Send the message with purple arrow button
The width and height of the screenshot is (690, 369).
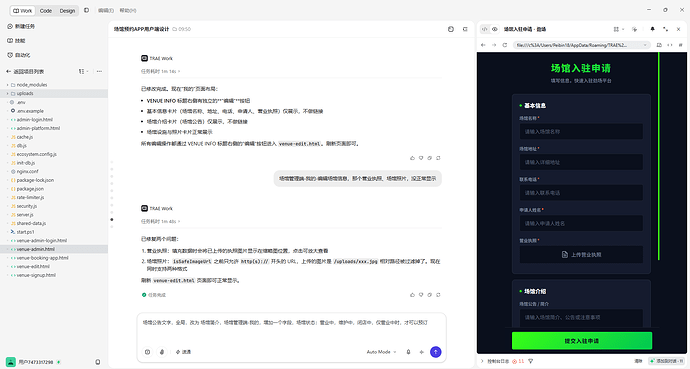tap(436, 352)
